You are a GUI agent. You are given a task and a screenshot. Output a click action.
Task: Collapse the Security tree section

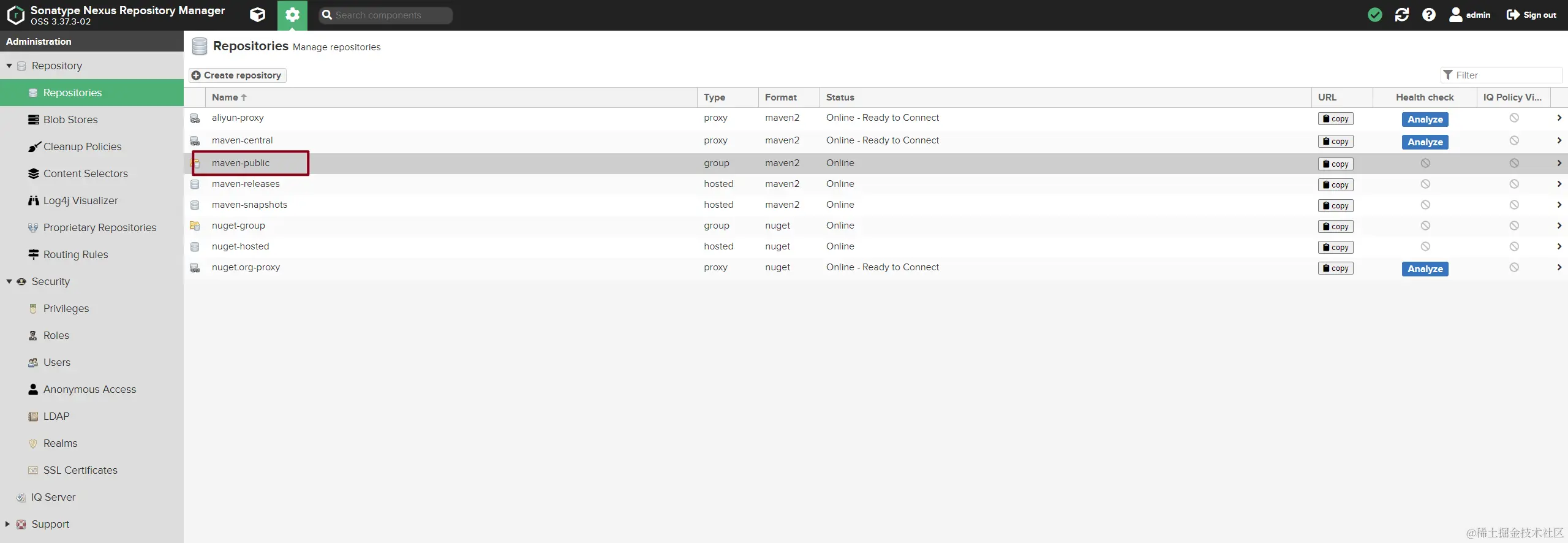pyautogui.click(x=9, y=281)
